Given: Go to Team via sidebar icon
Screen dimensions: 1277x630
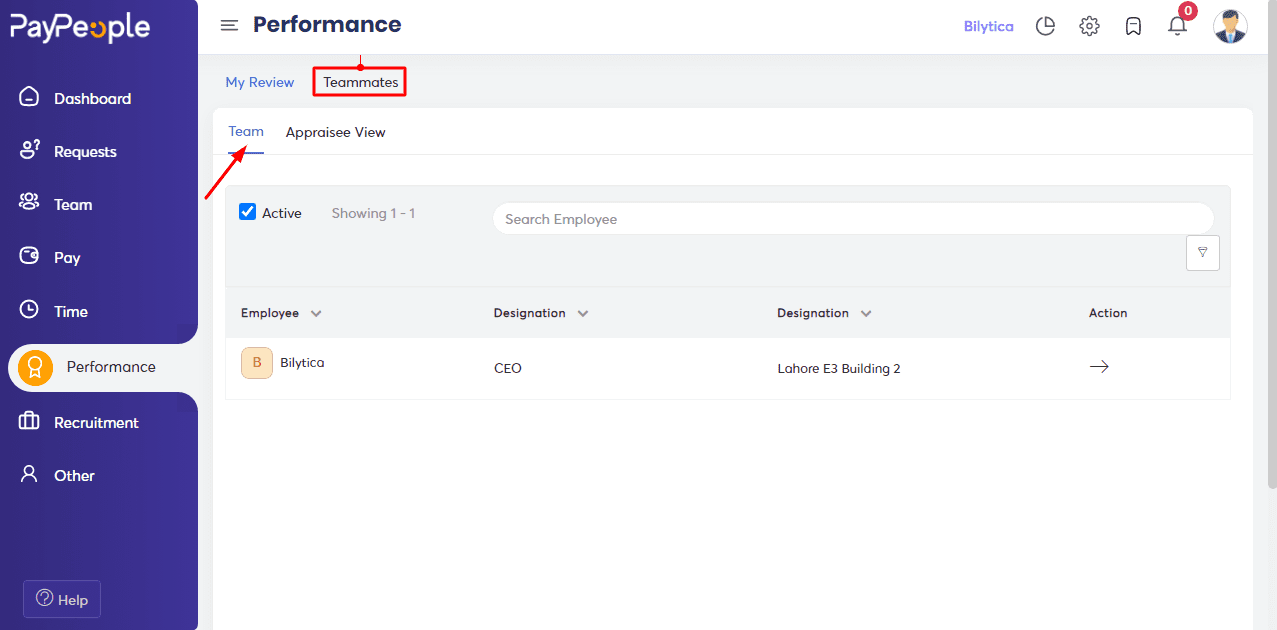Looking at the screenshot, I should click(x=29, y=203).
